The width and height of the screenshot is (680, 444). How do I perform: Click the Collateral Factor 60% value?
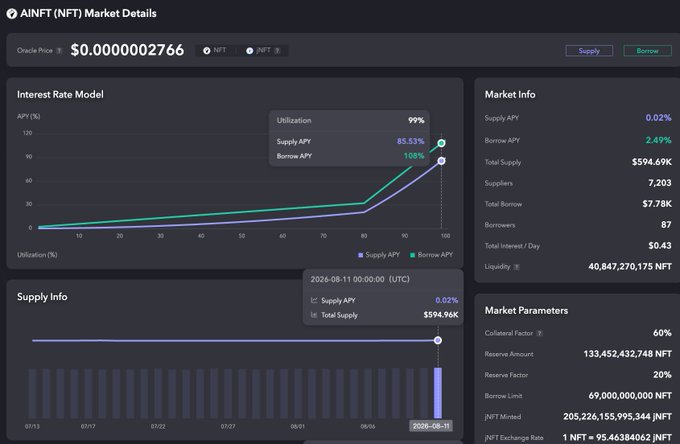(662, 333)
